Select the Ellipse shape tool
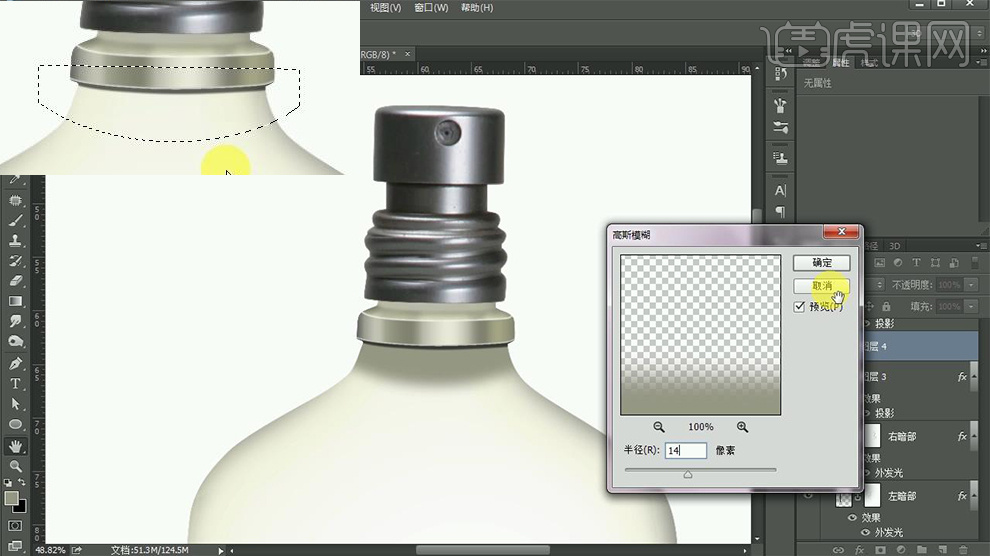 [x=15, y=424]
